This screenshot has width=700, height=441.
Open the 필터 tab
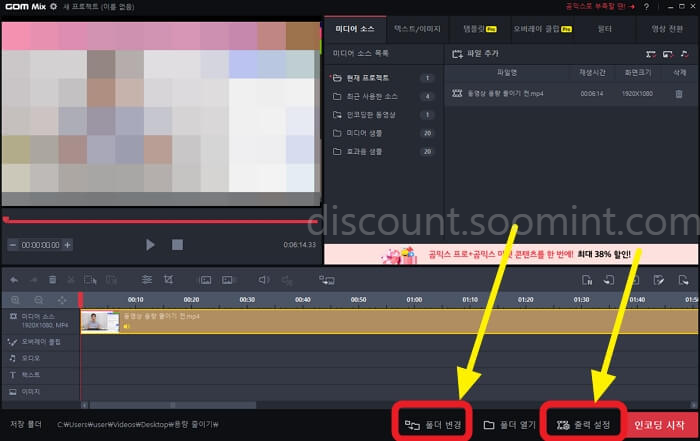coord(604,29)
